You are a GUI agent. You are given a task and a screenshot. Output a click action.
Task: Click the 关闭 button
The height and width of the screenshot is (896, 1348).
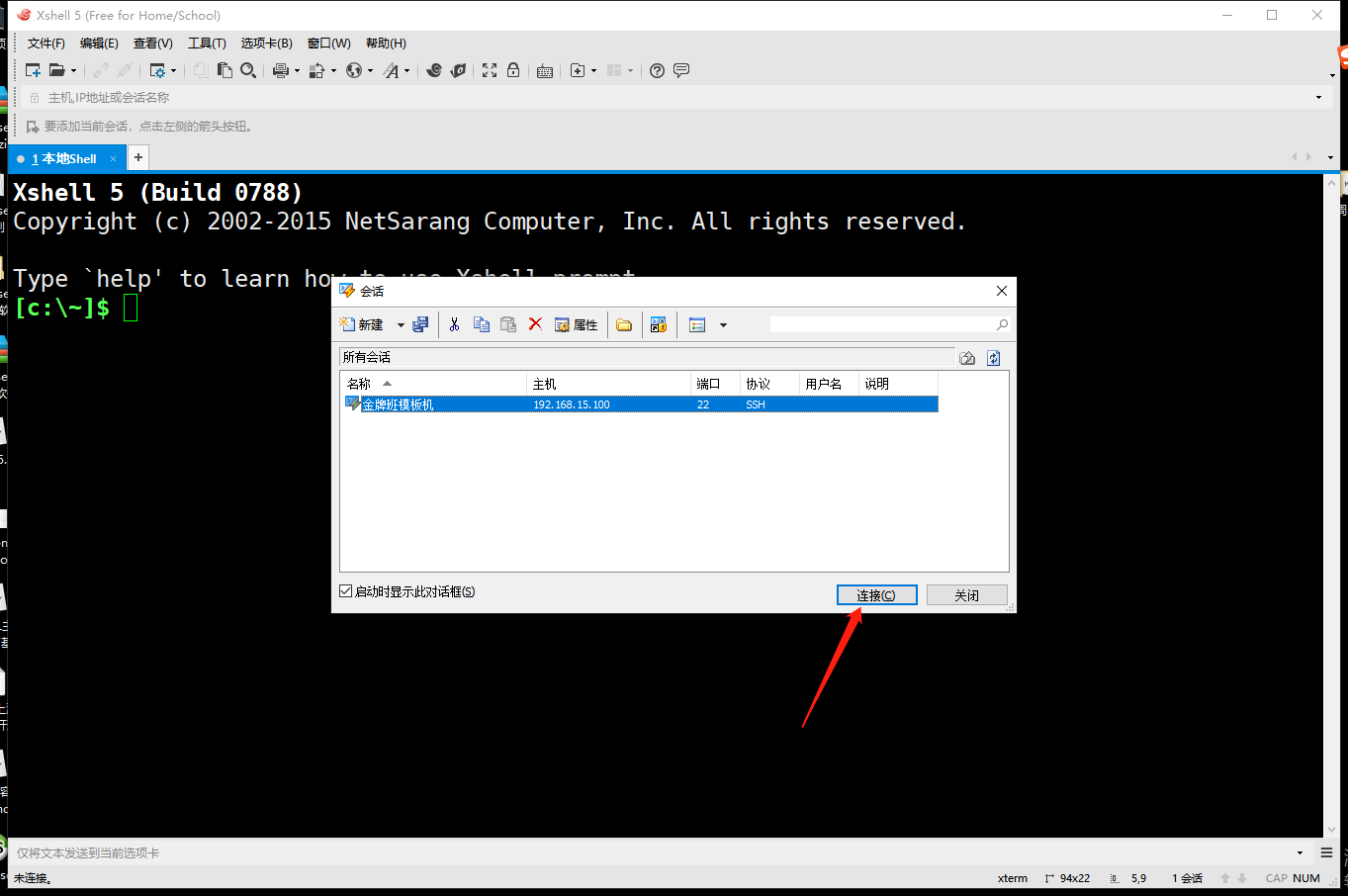pos(966,595)
